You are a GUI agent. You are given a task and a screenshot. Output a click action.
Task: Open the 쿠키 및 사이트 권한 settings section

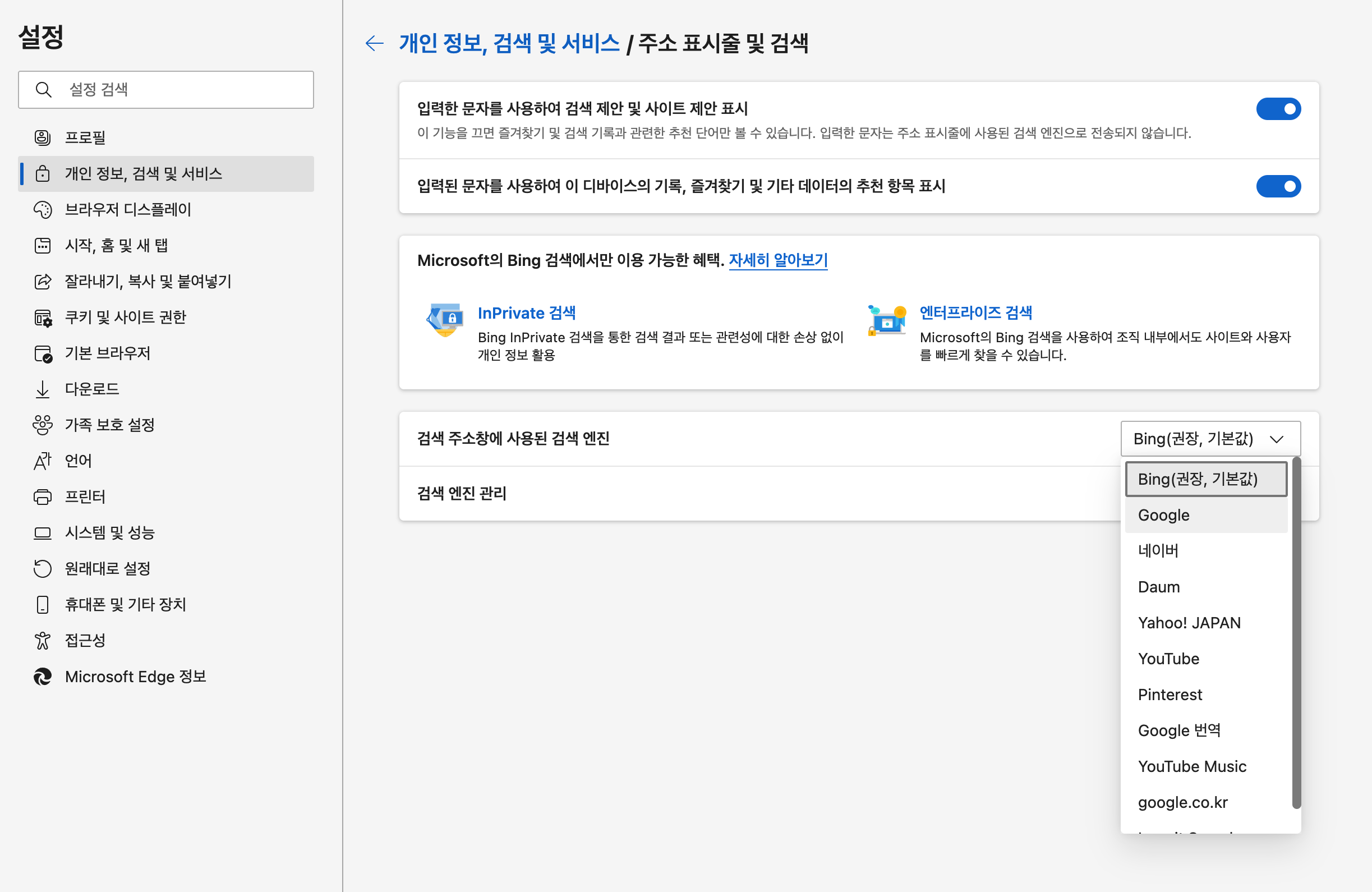tap(125, 317)
